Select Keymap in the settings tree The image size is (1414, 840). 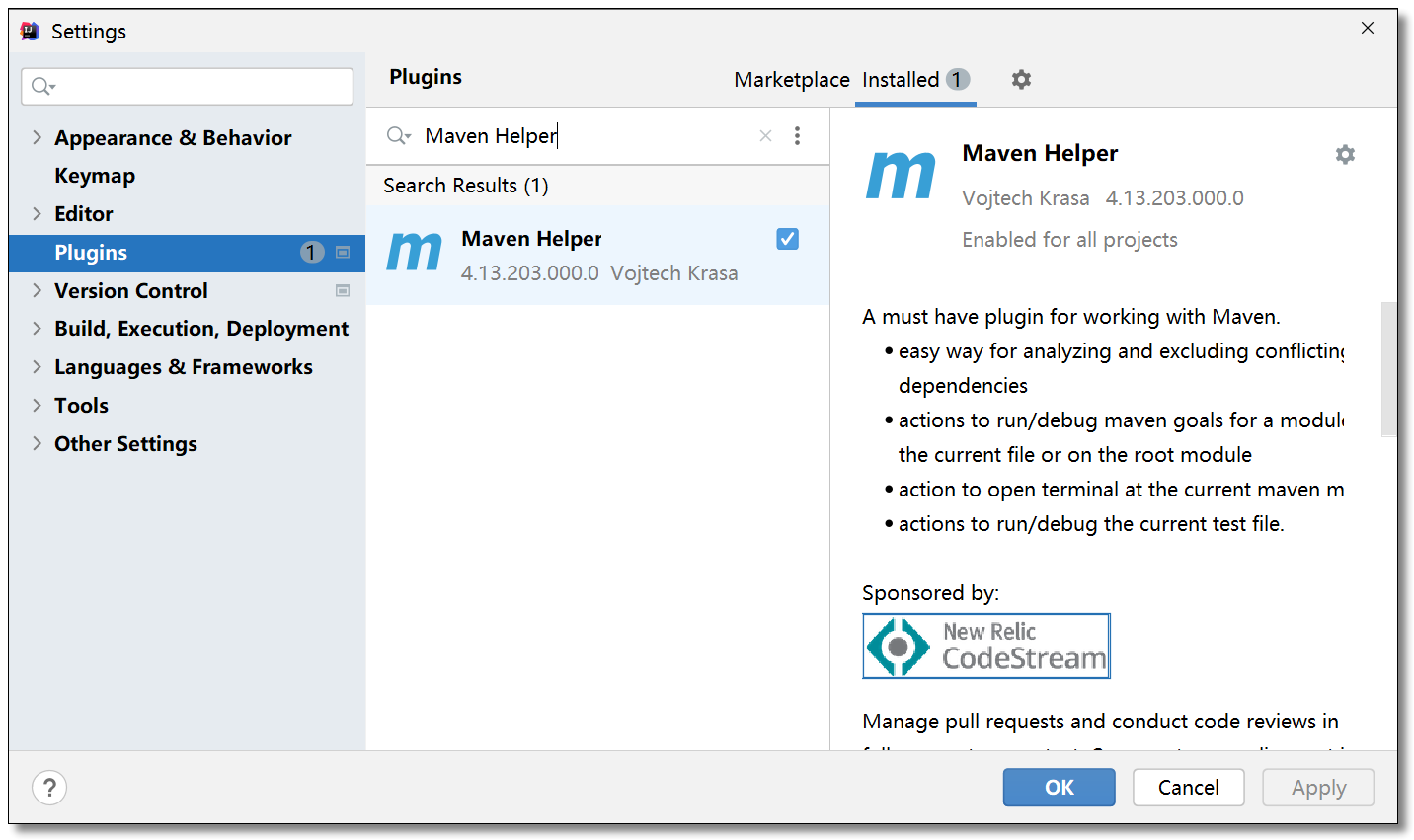(95, 176)
